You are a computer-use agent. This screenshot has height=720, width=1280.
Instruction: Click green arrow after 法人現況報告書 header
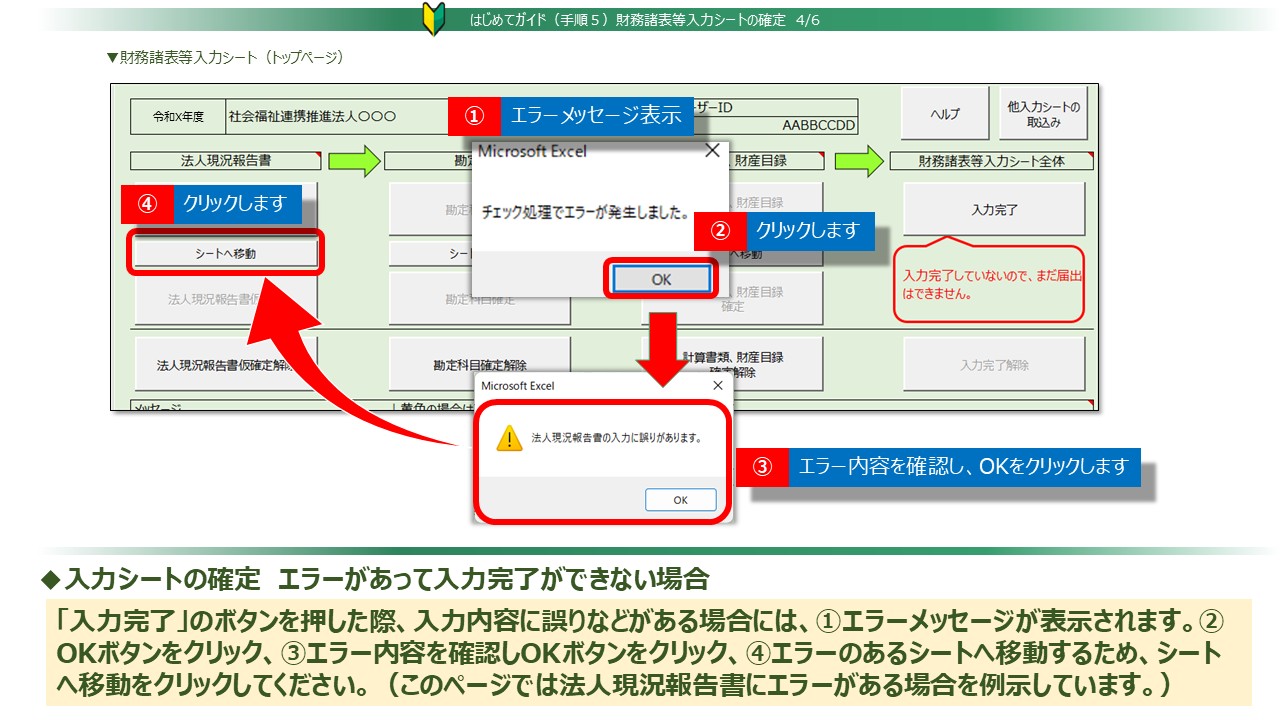353,160
